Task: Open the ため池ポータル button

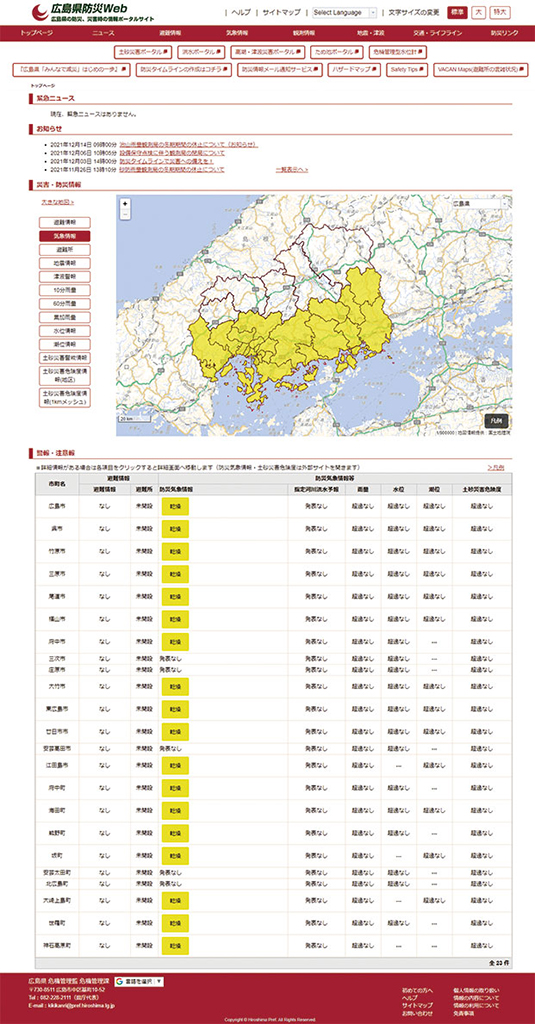Action: pos(336,52)
